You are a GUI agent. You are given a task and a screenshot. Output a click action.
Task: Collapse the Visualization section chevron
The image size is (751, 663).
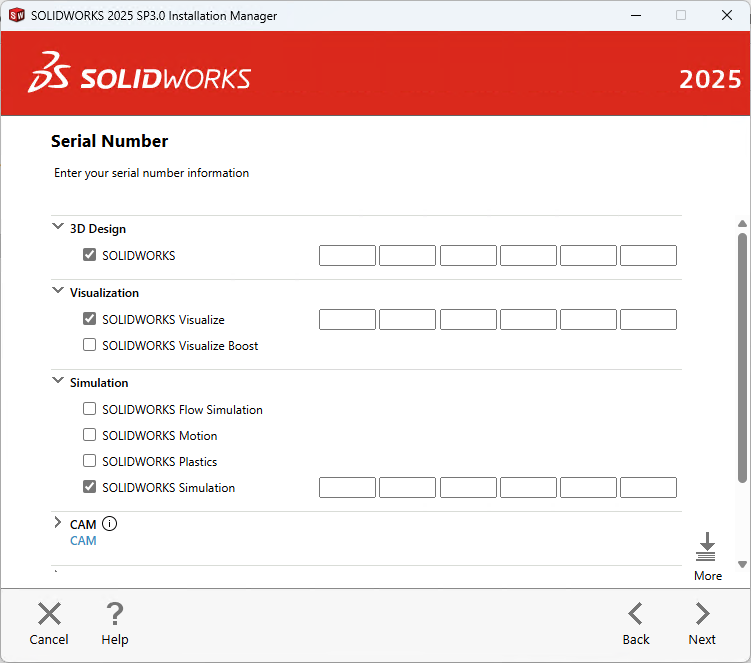pos(57,291)
